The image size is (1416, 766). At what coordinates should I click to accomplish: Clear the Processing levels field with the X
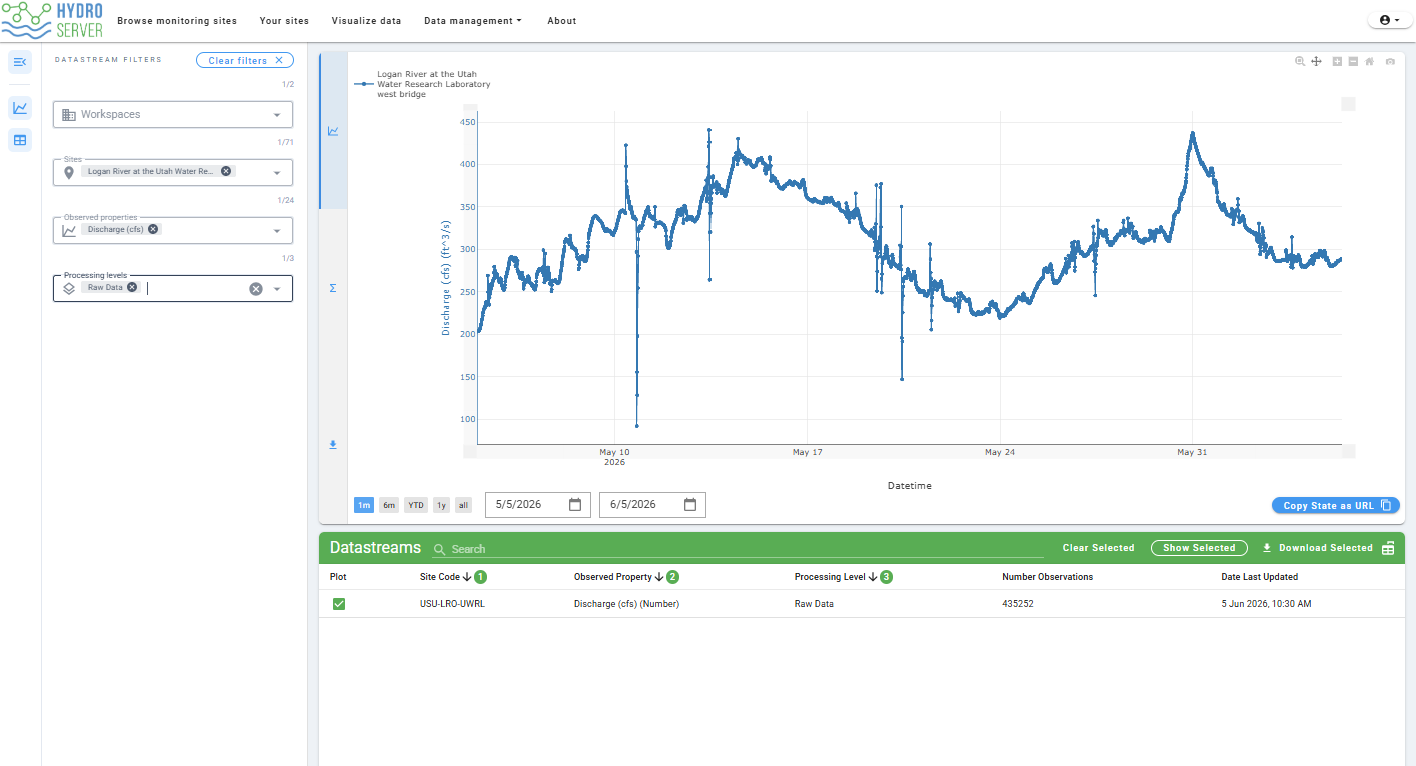255,289
